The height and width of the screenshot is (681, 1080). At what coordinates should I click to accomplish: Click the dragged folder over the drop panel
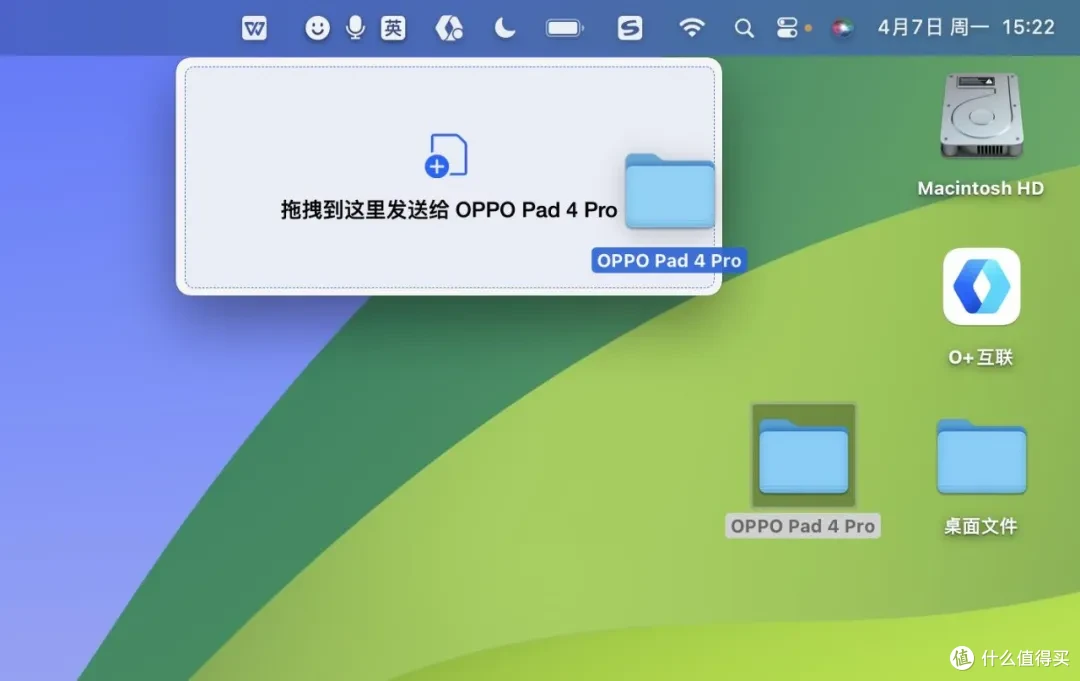click(x=669, y=191)
